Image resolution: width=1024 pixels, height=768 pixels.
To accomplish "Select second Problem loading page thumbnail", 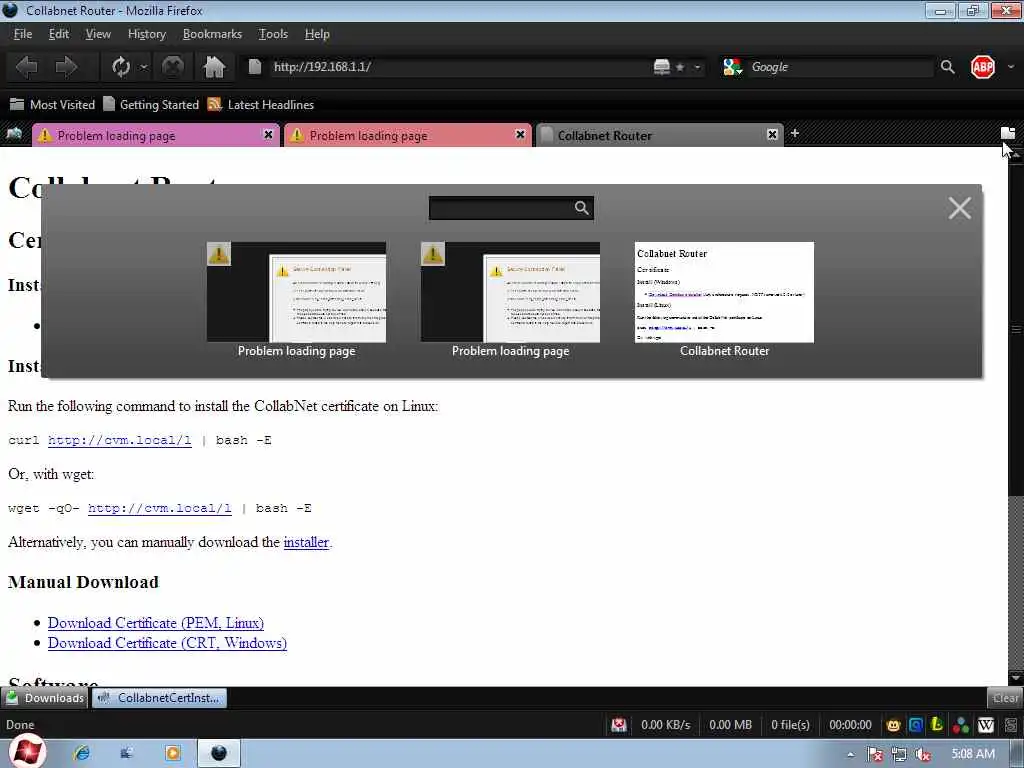I will click(511, 292).
